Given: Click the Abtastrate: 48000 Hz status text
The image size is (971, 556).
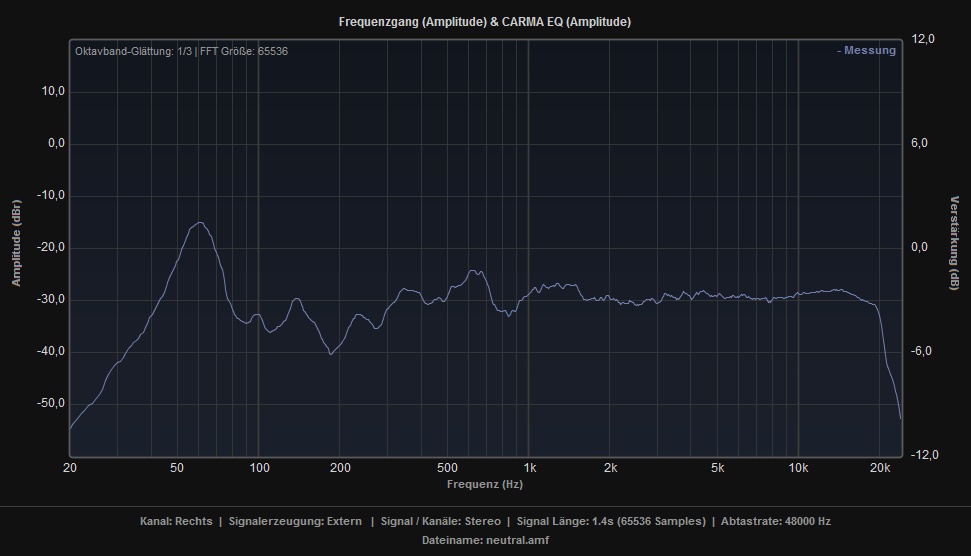Looking at the screenshot, I should tap(776, 521).
